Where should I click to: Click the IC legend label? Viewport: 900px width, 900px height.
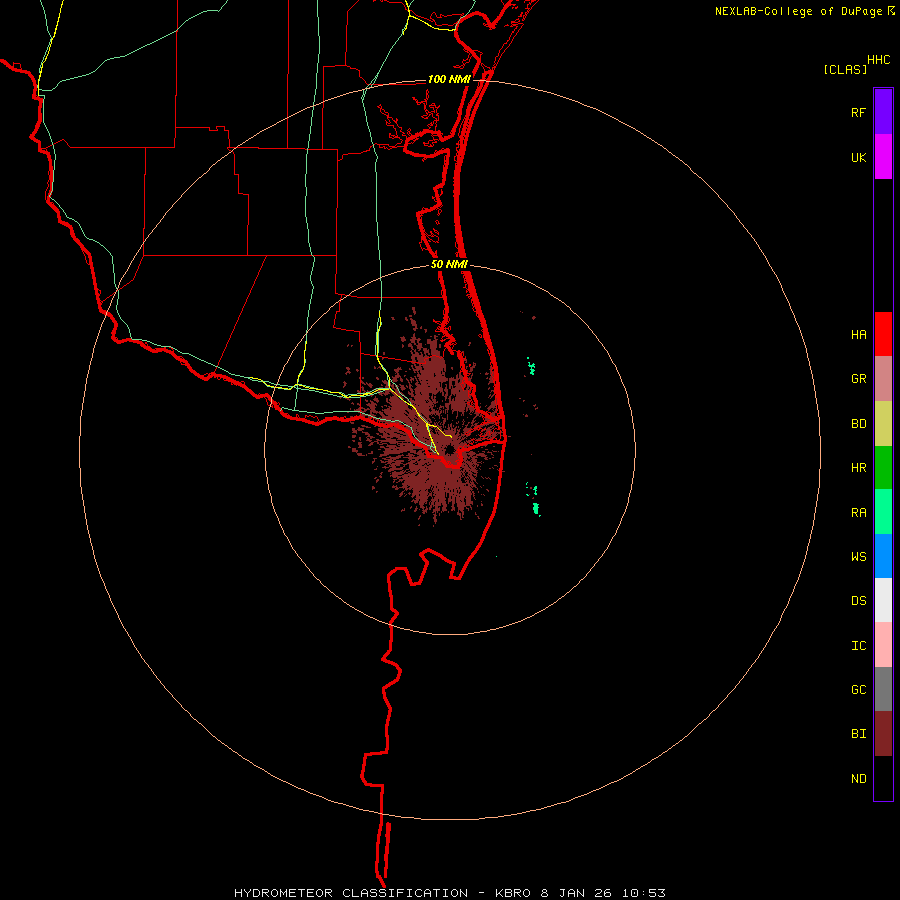click(858, 646)
